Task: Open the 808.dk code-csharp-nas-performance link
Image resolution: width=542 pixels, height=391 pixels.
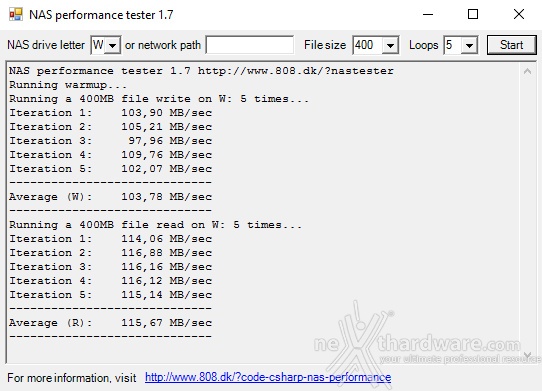Action: 268,377
